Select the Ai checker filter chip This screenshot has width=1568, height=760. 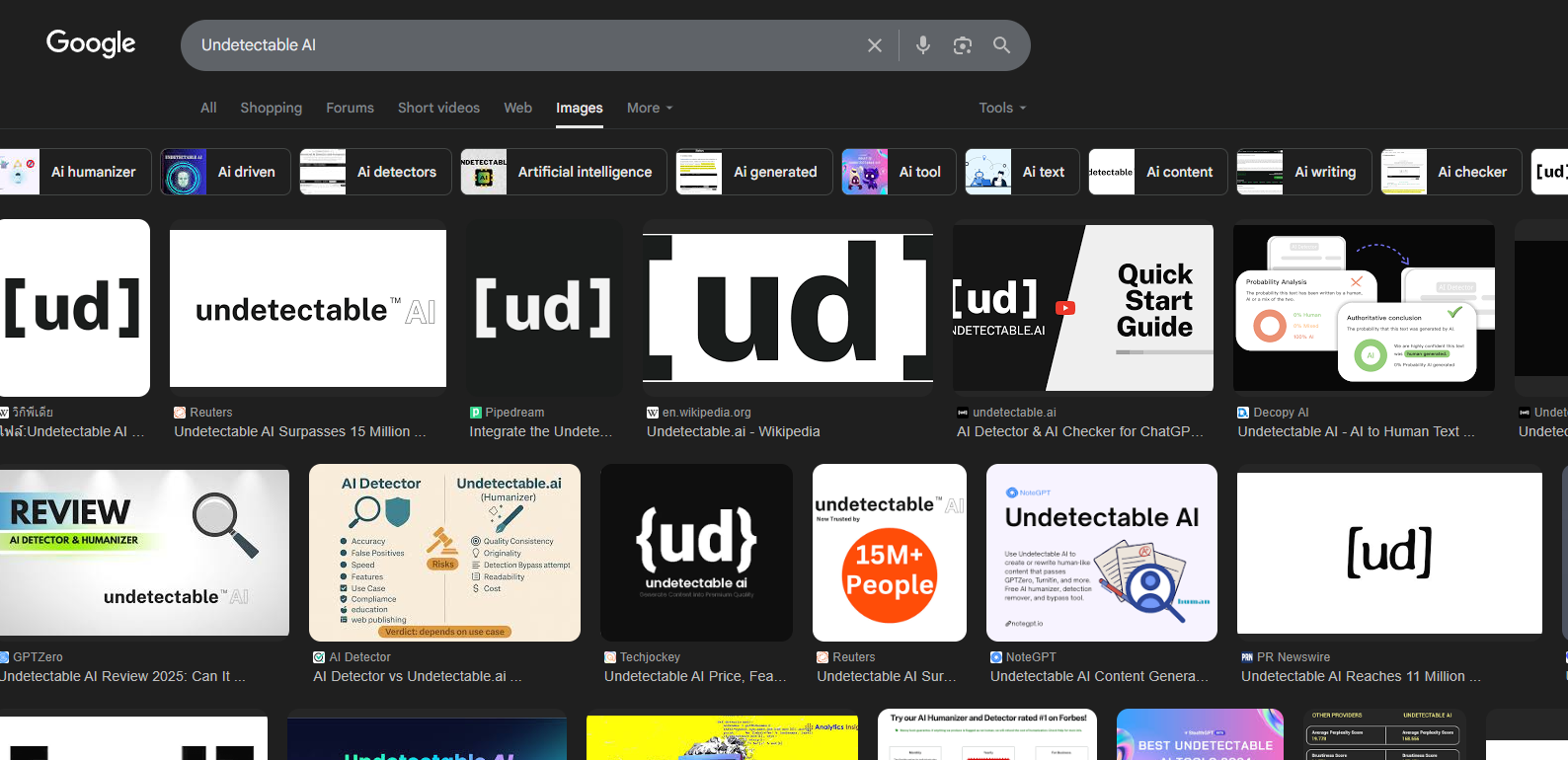pos(1451,172)
